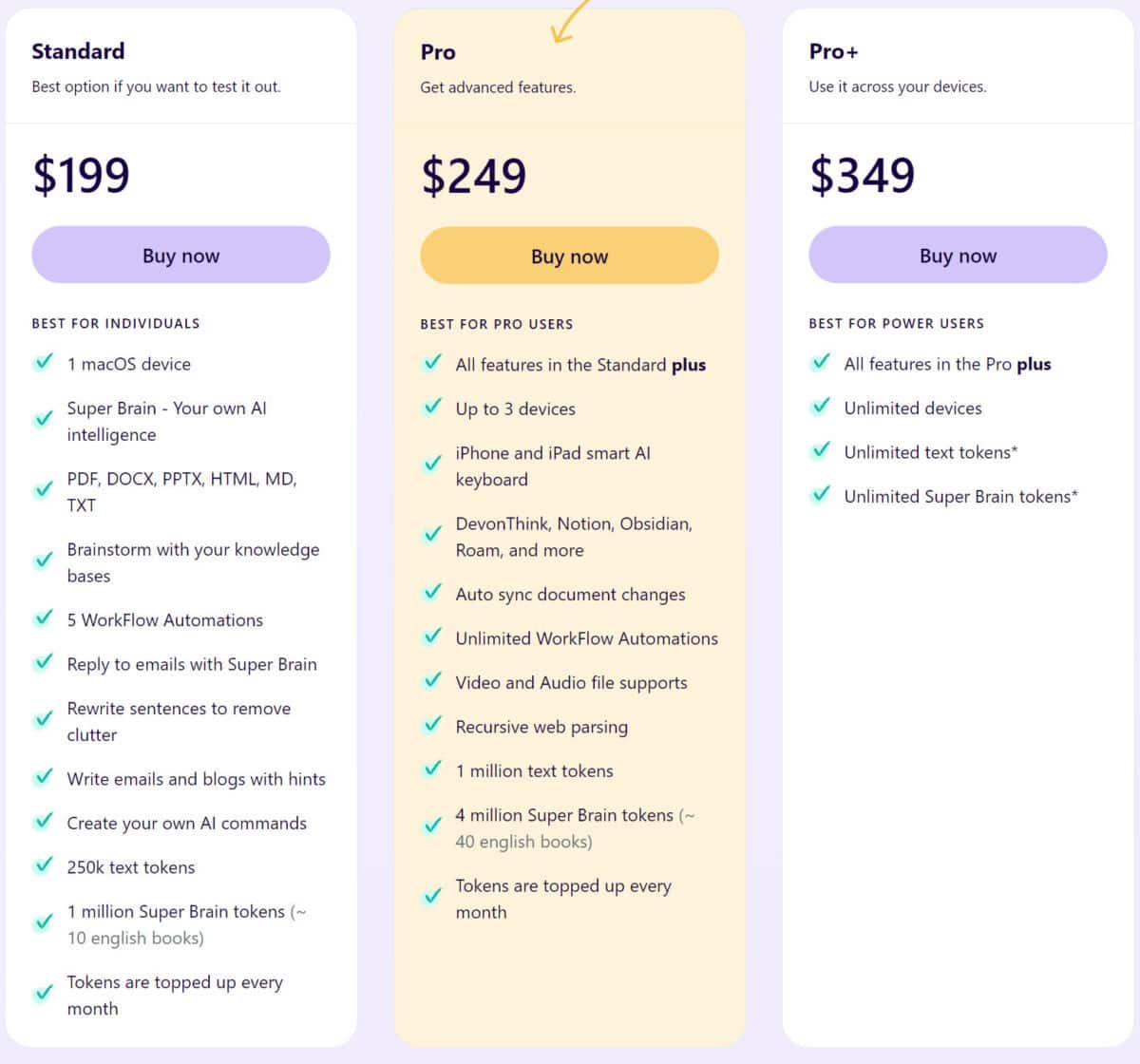The height and width of the screenshot is (1064, 1140).
Task: Click checkmark next to Recursive web parsing
Action: [432, 725]
